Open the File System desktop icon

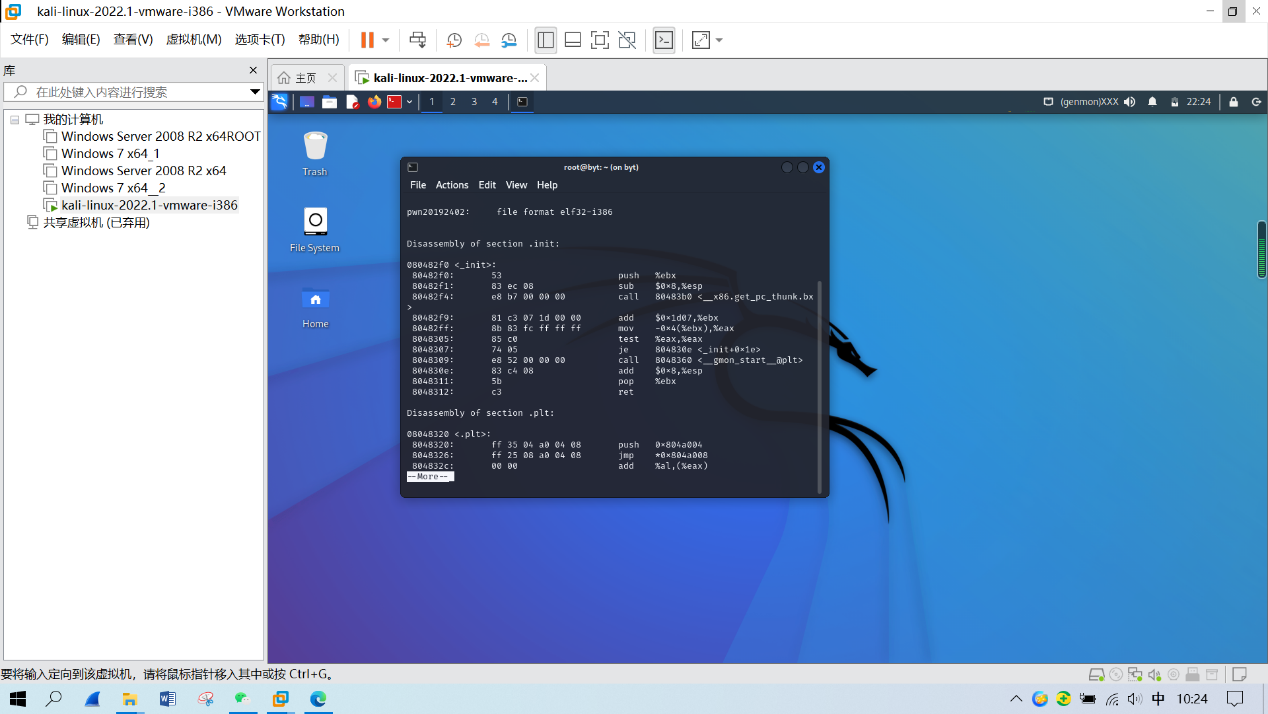[x=315, y=229]
